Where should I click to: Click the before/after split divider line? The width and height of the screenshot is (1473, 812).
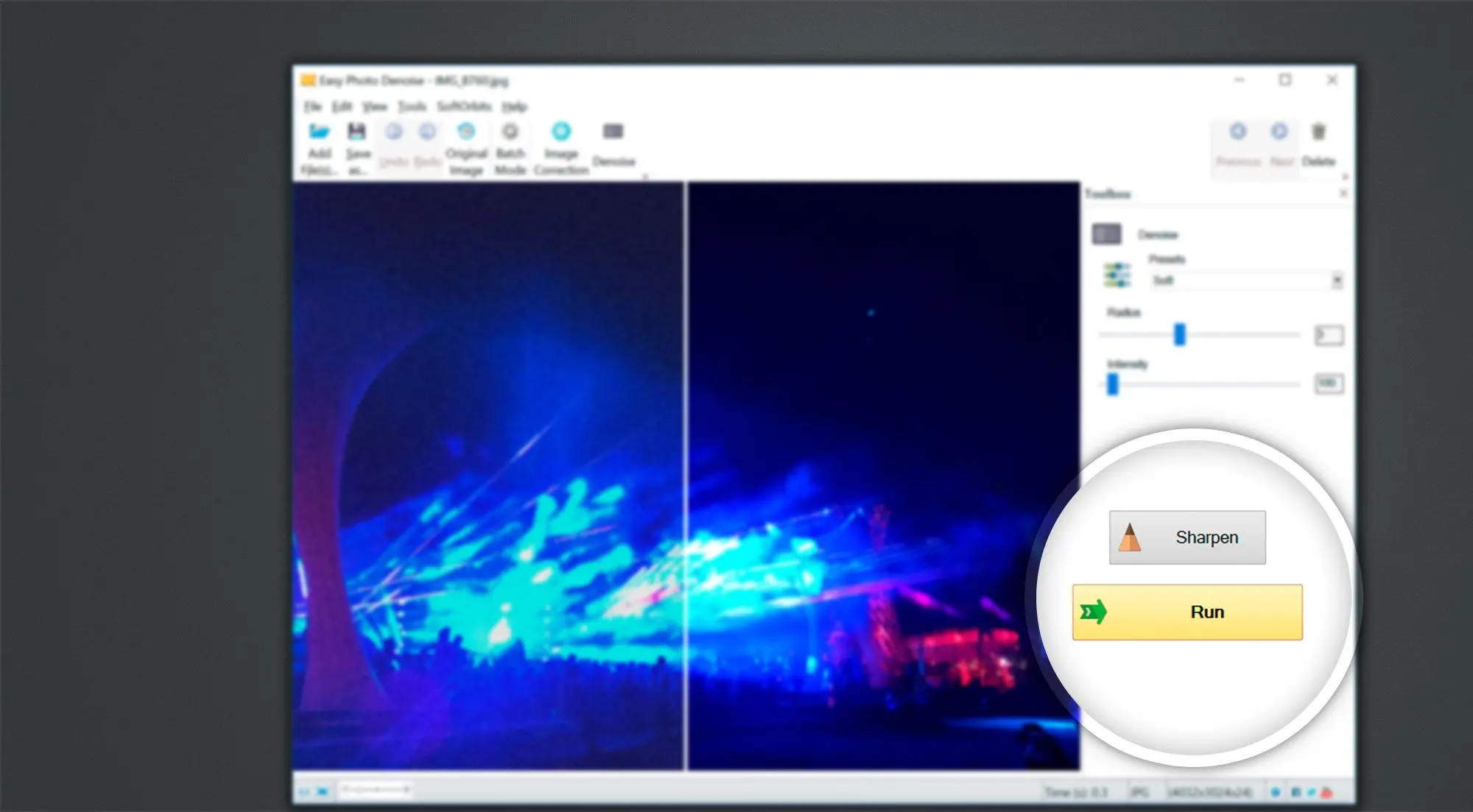click(685, 476)
